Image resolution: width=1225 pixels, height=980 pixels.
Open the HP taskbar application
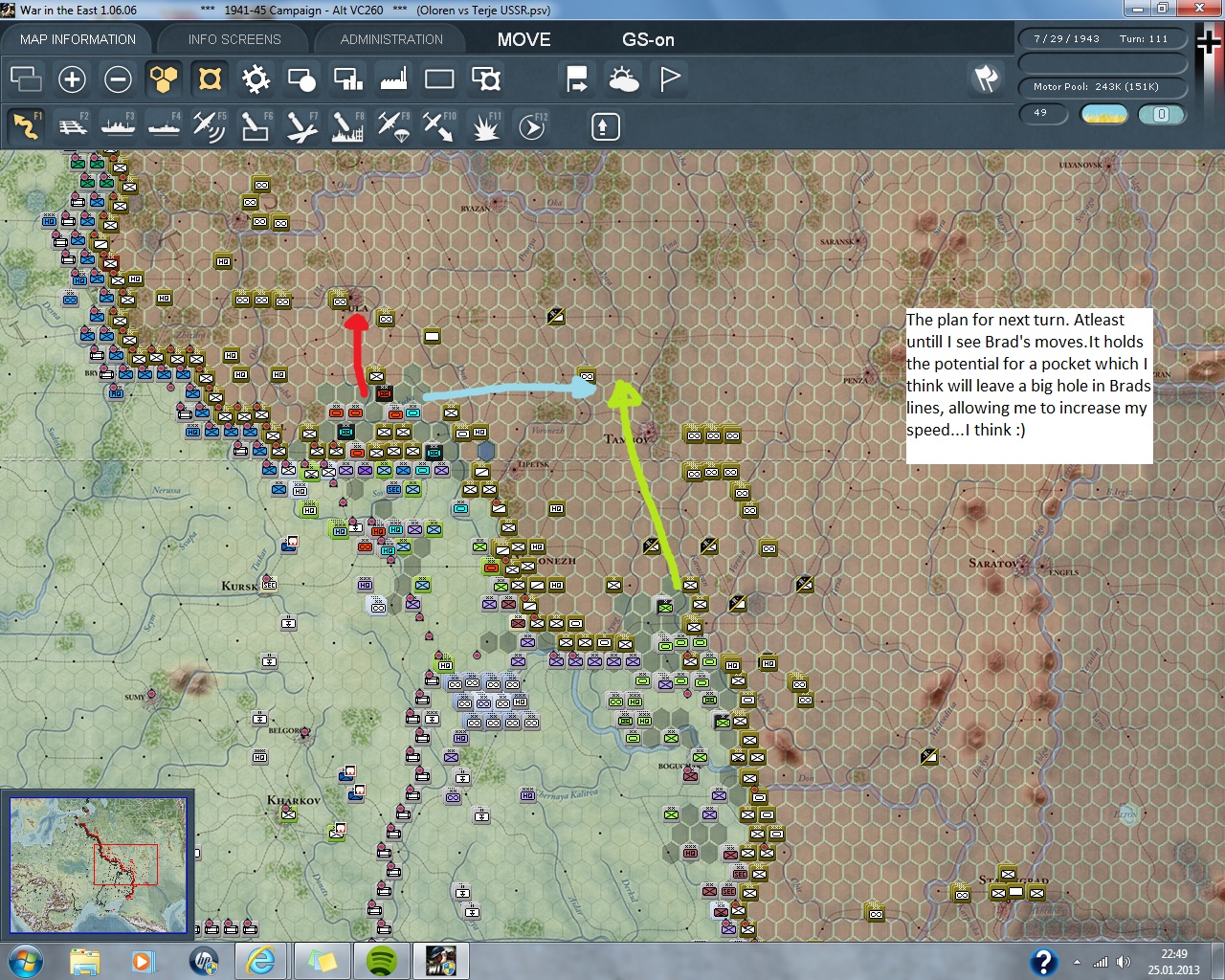click(203, 961)
